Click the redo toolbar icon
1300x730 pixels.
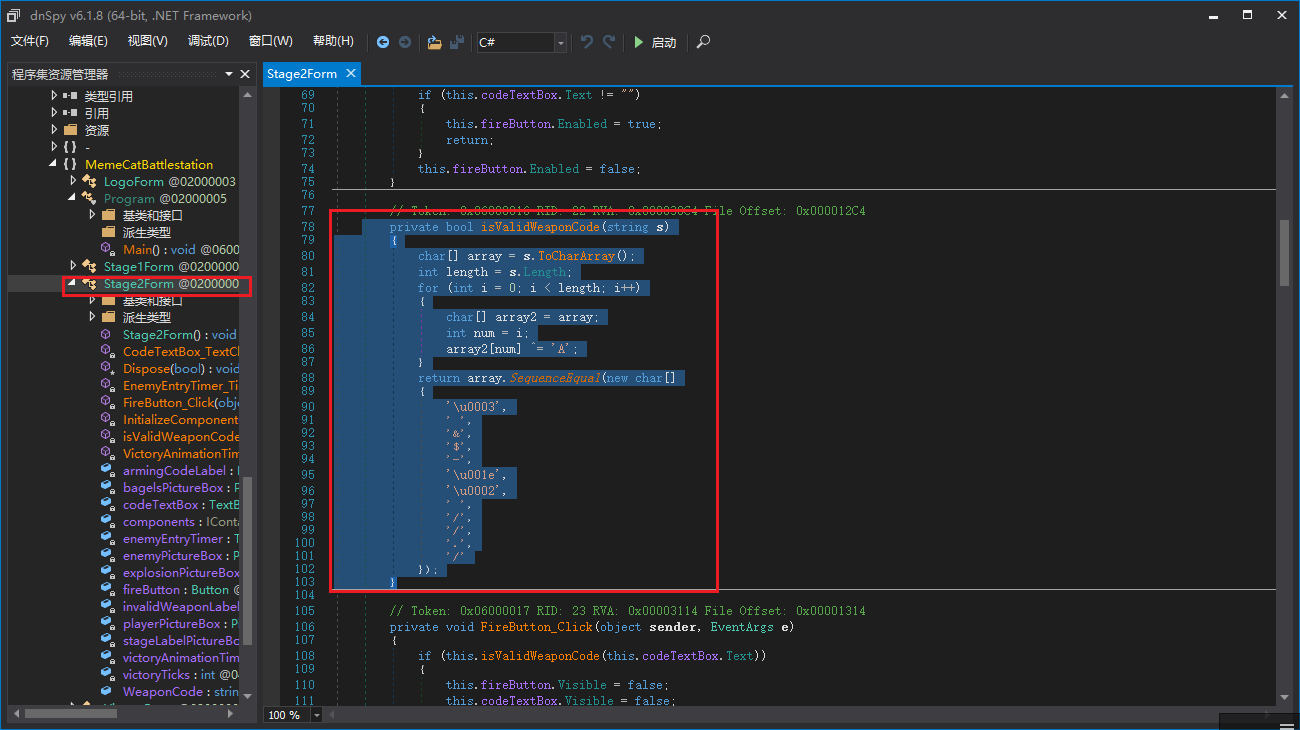pyautogui.click(x=609, y=42)
